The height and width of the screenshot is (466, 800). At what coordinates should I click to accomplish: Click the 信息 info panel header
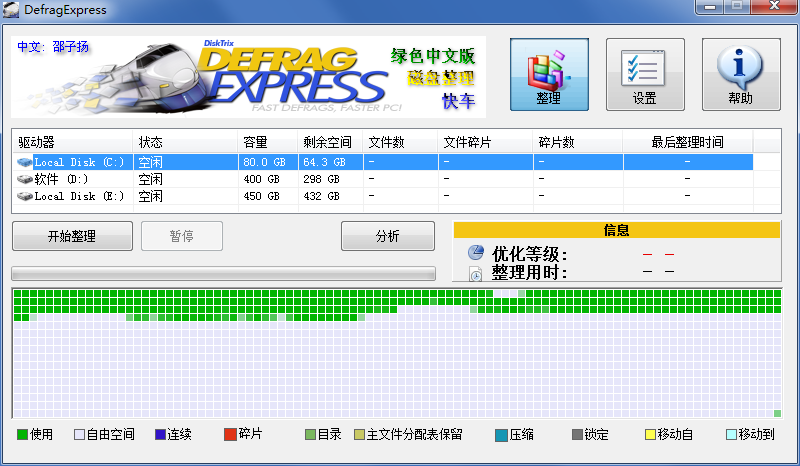(x=617, y=230)
